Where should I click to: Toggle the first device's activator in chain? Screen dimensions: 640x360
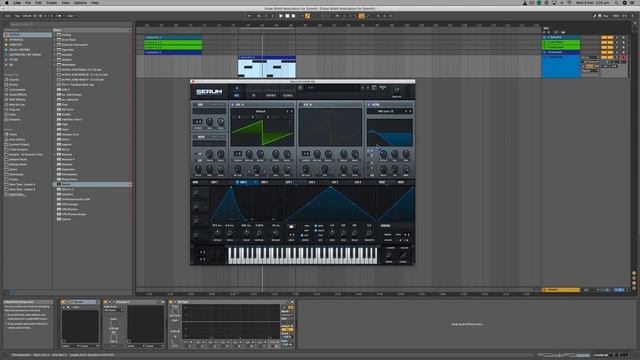click(63, 302)
